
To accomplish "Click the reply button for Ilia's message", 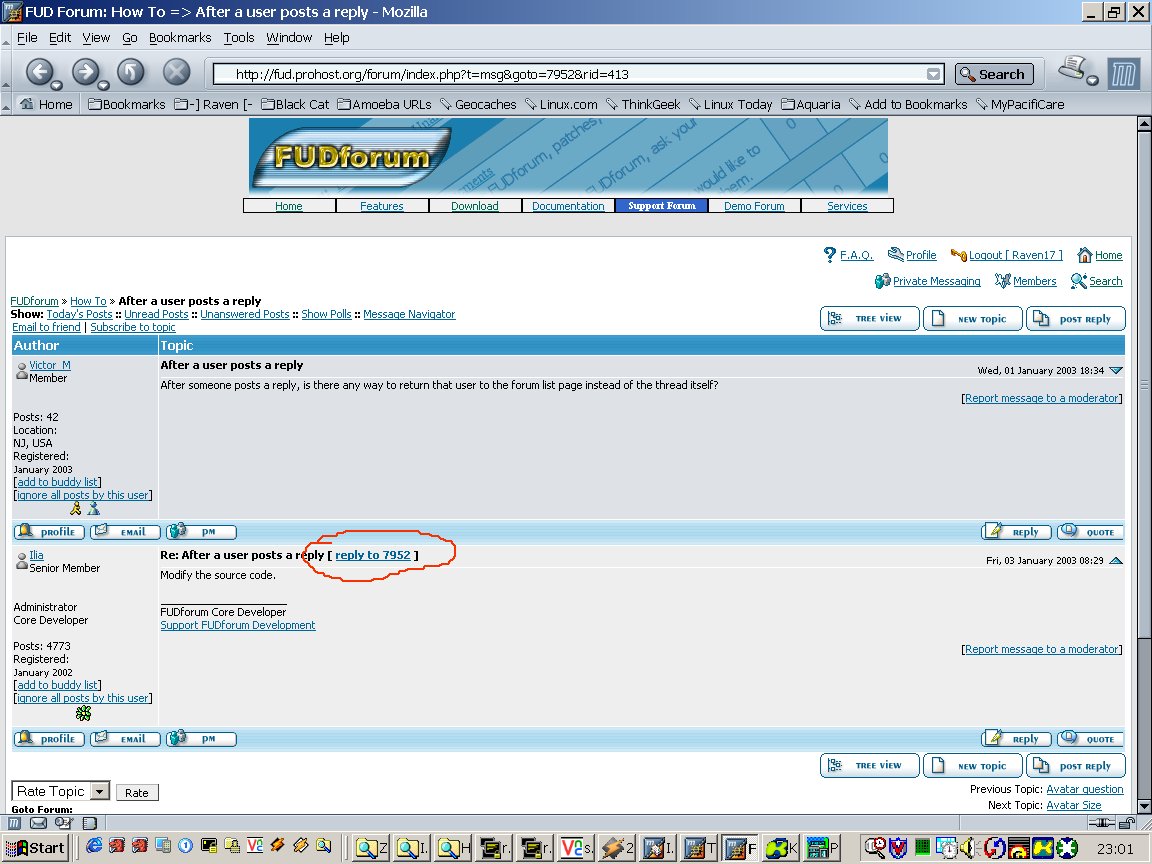I will 1016,739.
